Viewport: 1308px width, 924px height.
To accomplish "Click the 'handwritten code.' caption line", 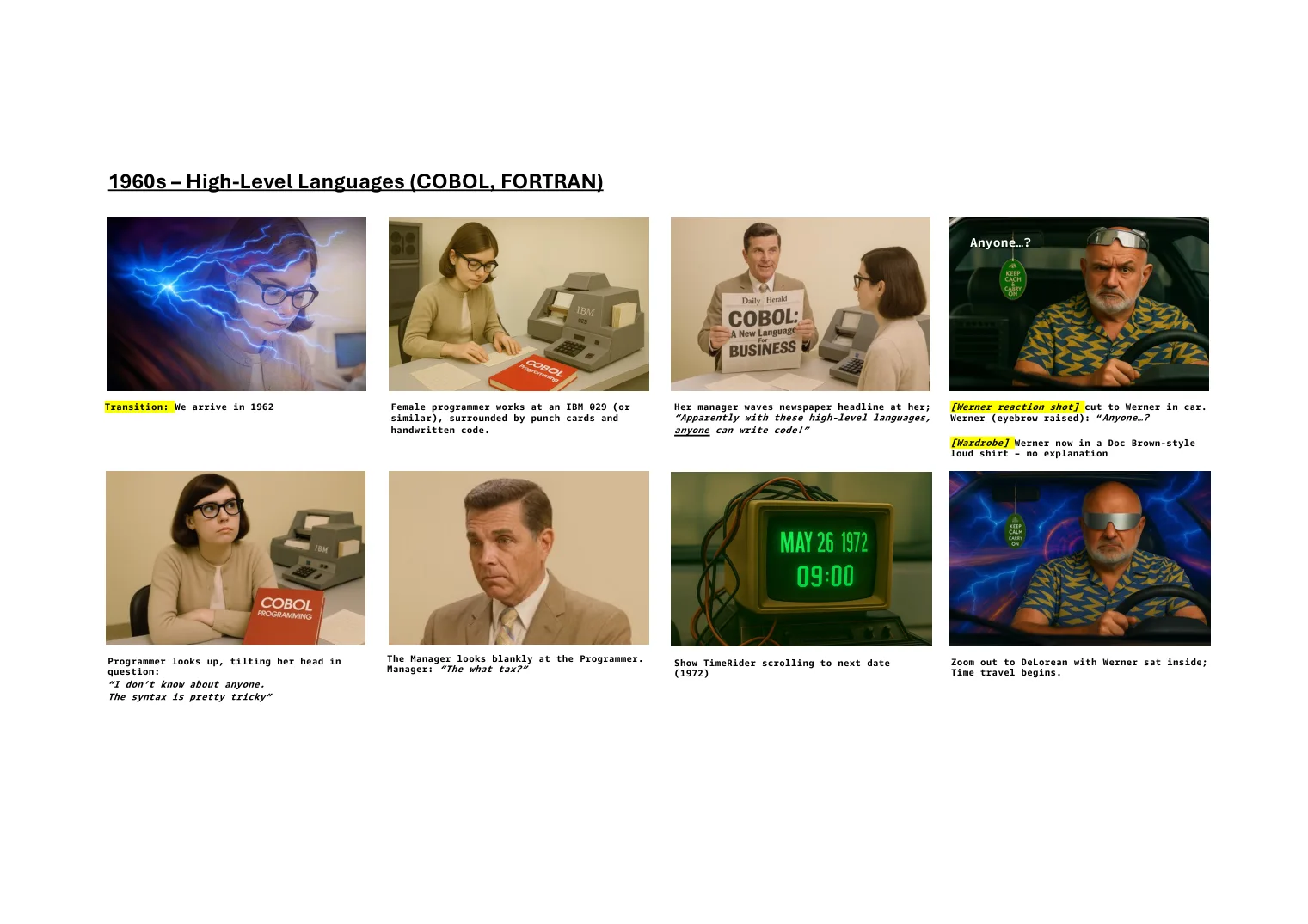I will tap(440, 431).
